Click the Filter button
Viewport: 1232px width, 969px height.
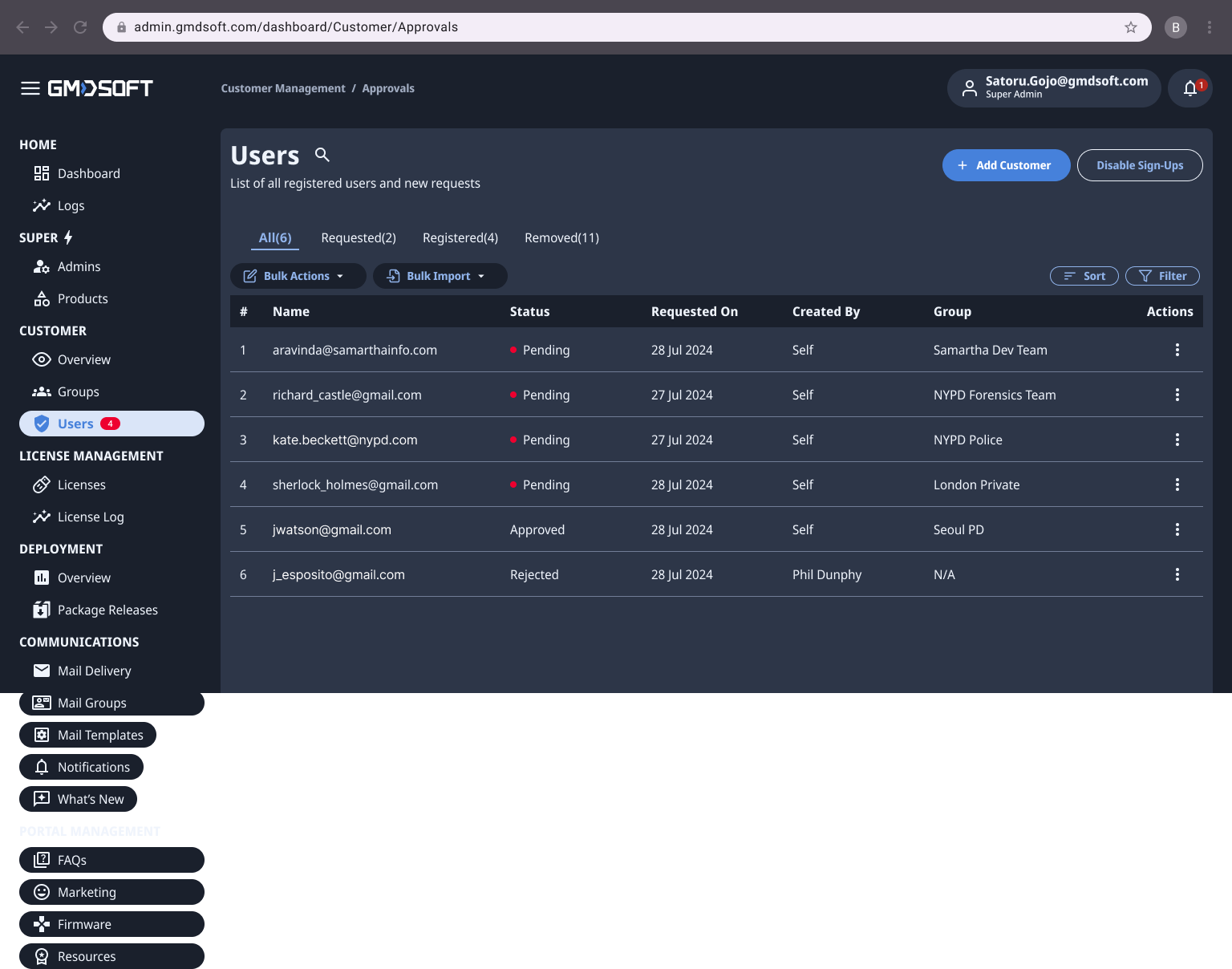point(1162,276)
